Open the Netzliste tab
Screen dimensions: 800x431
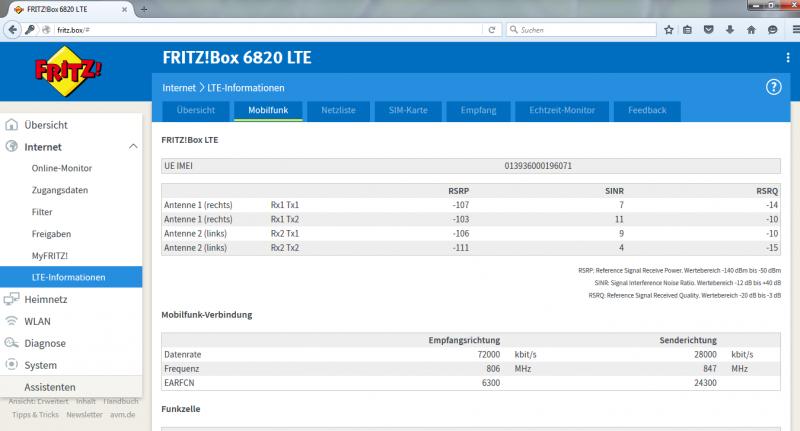point(338,111)
